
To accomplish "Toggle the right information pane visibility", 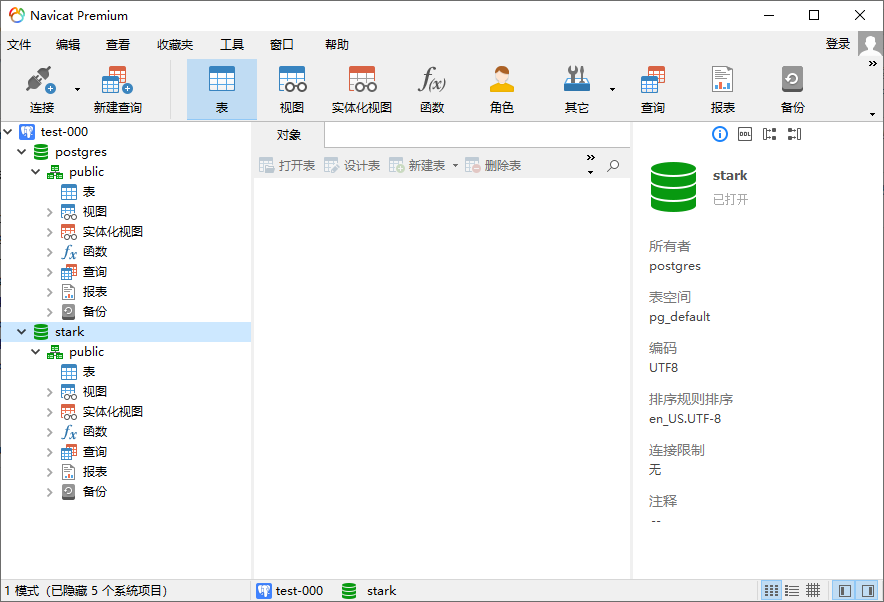I will [868, 590].
